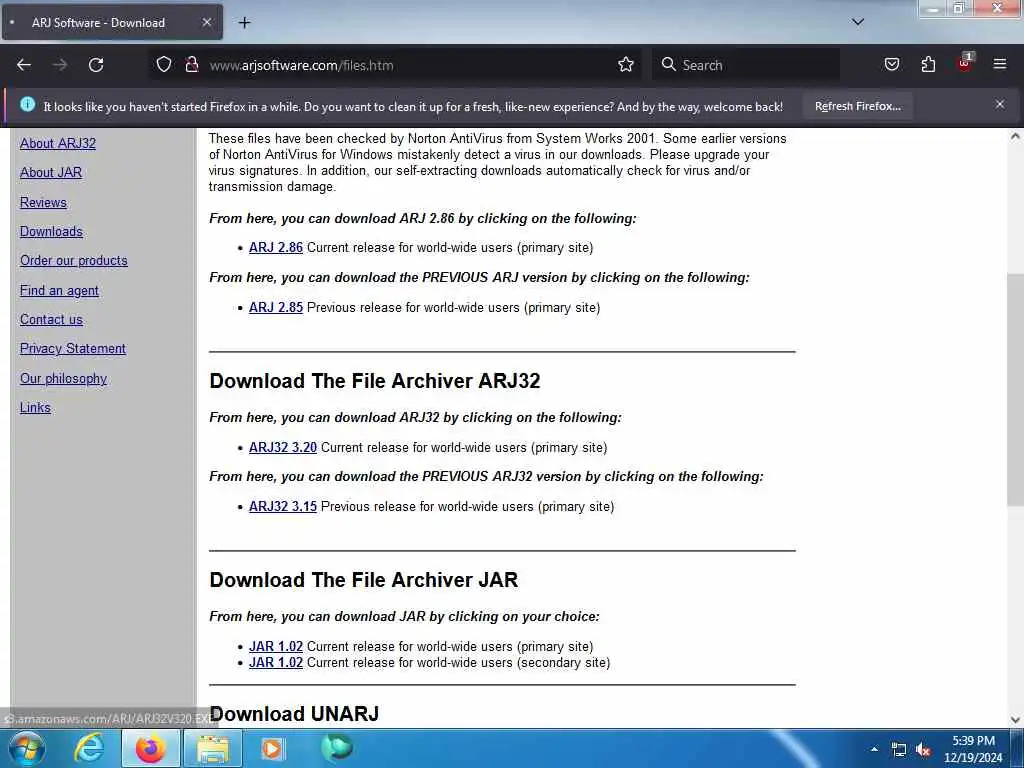
Task: Click the heading Download The File Archiver ARJ32
Action: tap(375, 381)
